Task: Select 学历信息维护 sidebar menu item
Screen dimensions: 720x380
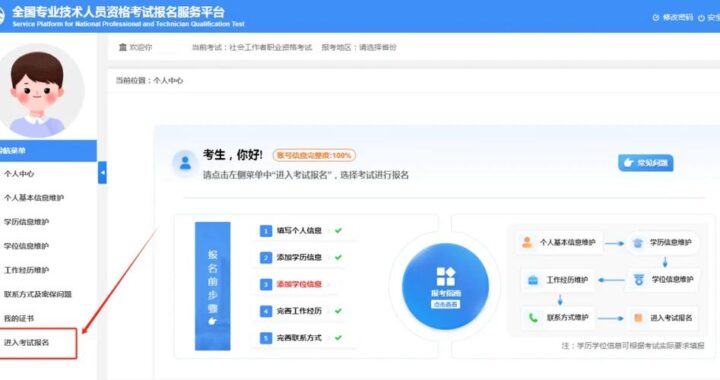Action: 26,222
